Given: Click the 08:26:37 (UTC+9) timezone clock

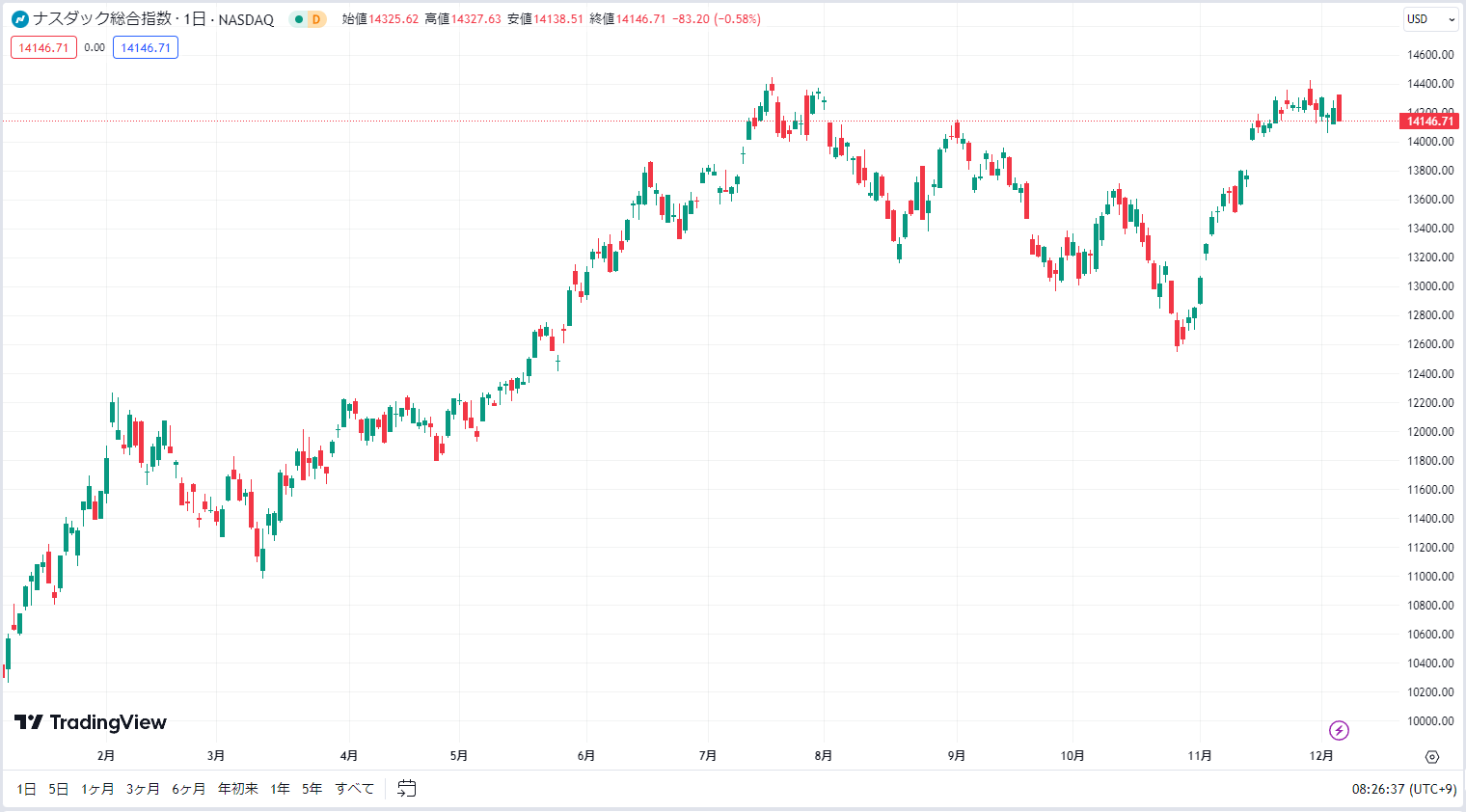Looking at the screenshot, I should [x=1403, y=789].
